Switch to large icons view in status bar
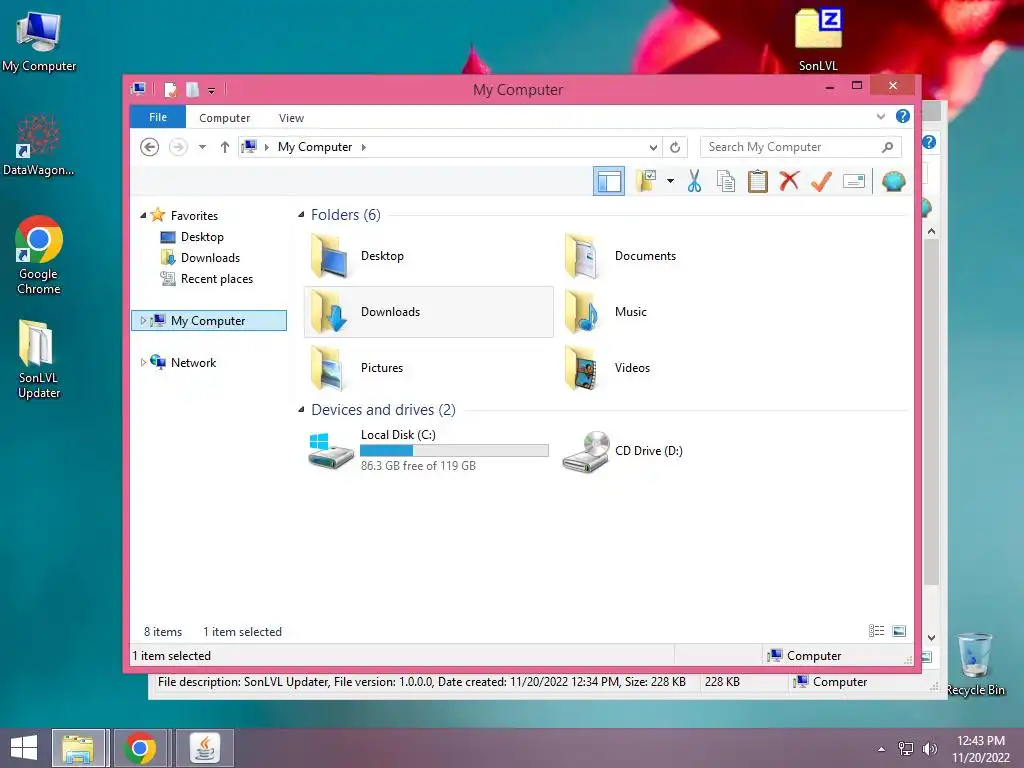Viewport: 1024px width, 768px height. tap(899, 631)
